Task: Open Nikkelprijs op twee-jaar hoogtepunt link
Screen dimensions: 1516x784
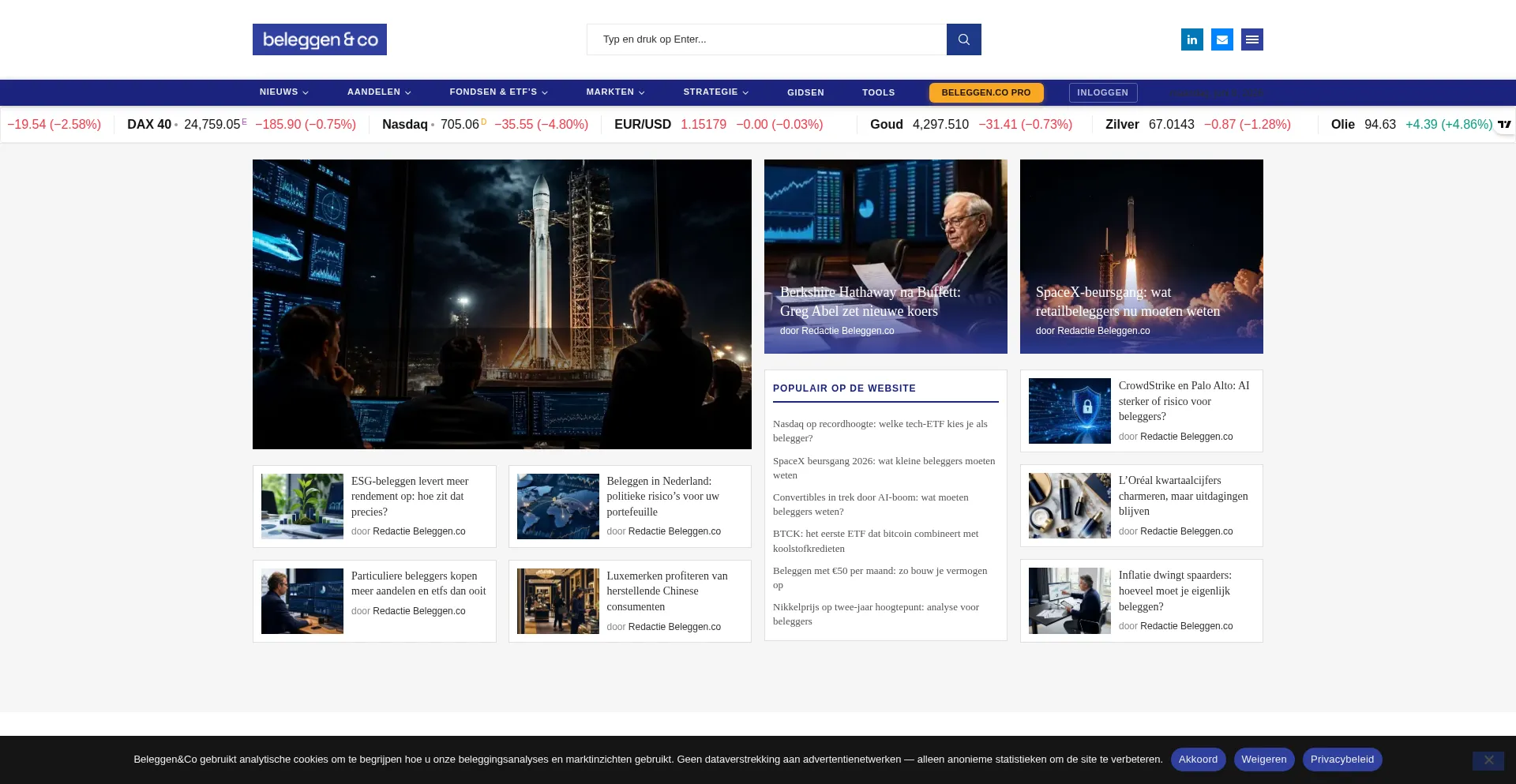Action: [x=876, y=614]
